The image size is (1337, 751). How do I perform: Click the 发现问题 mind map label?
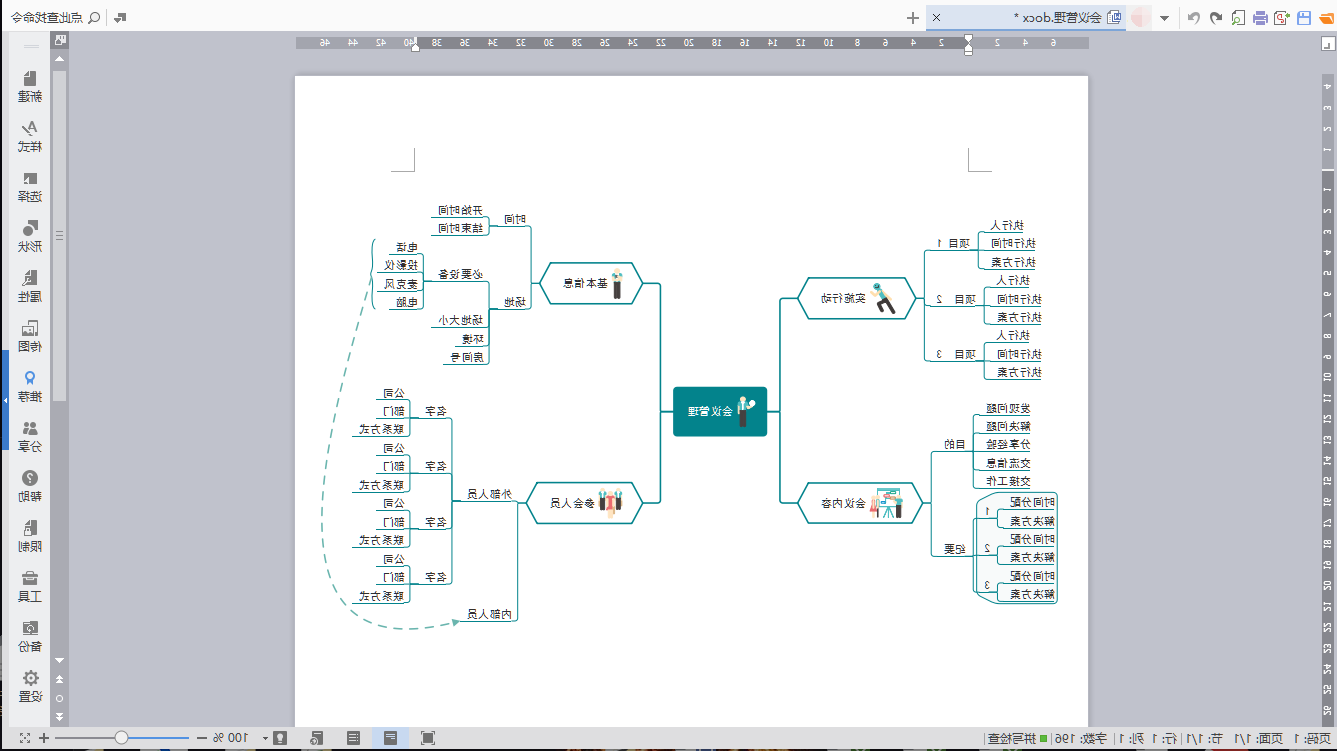pyautogui.click(x=1010, y=408)
